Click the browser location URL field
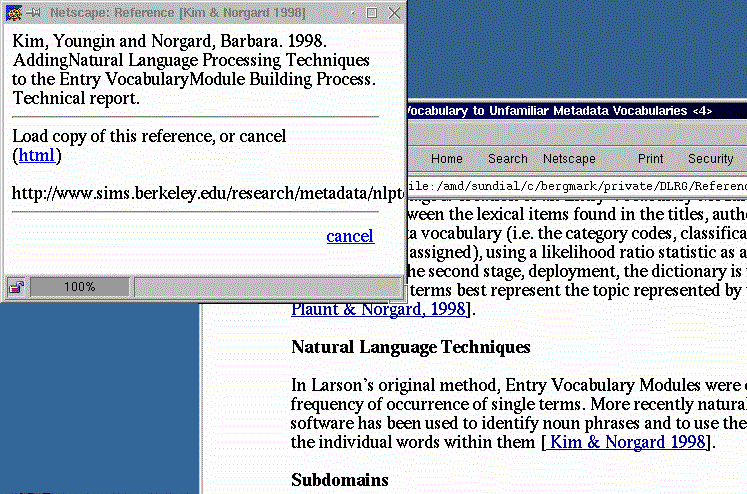This screenshot has width=747, height=494. [x=575, y=185]
